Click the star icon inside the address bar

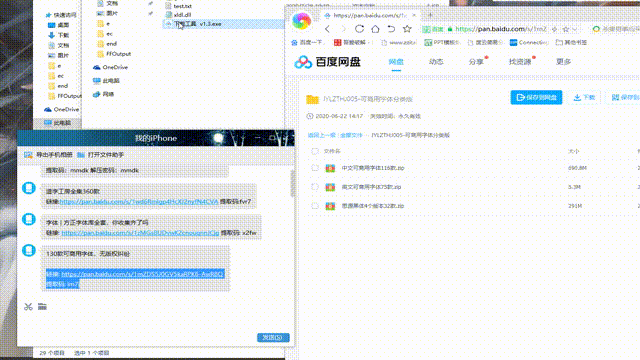click(566, 29)
